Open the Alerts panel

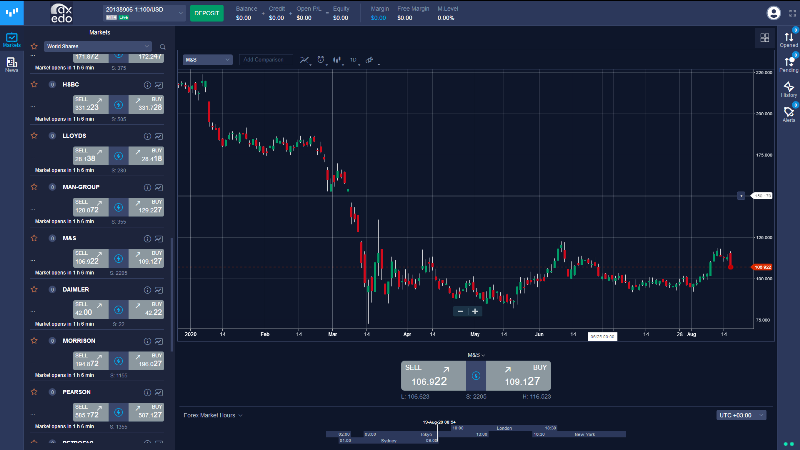788,114
